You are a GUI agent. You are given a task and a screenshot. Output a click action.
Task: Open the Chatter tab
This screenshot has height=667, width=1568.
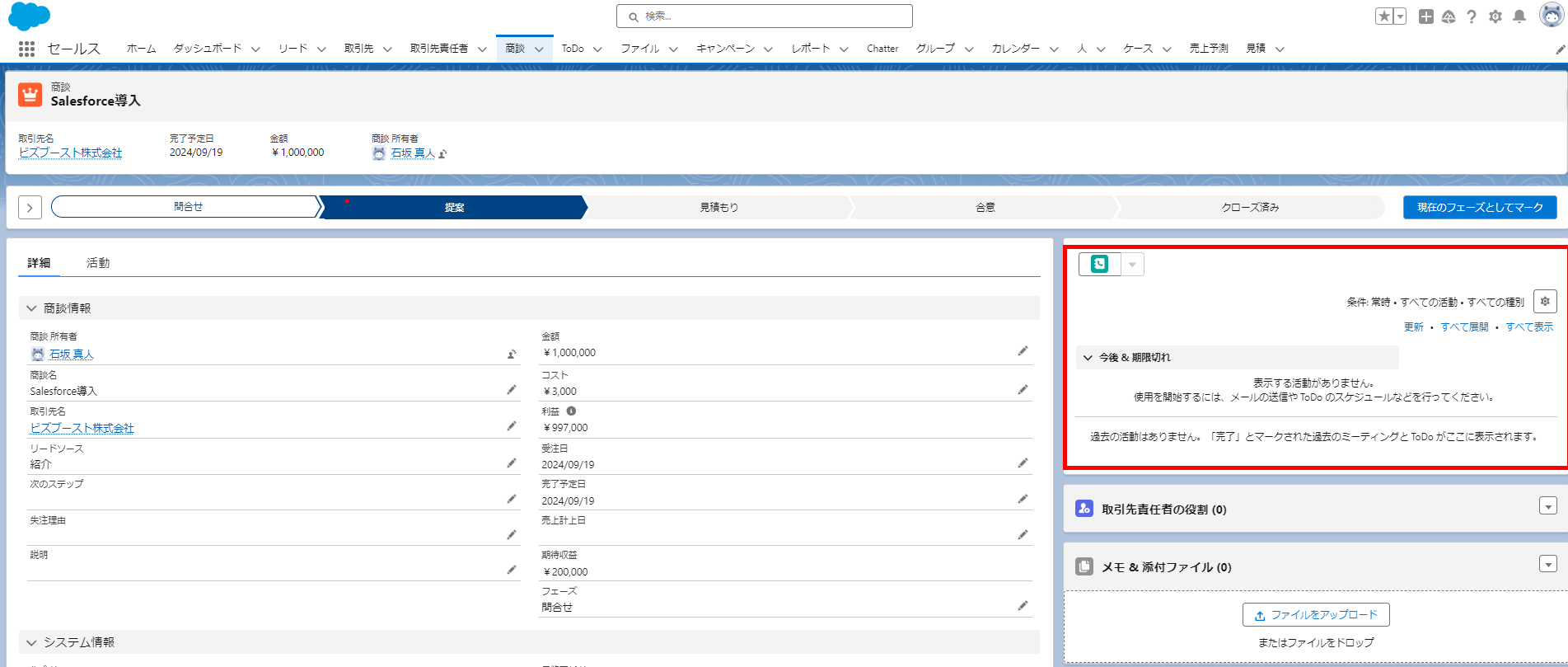pyautogui.click(x=882, y=49)
